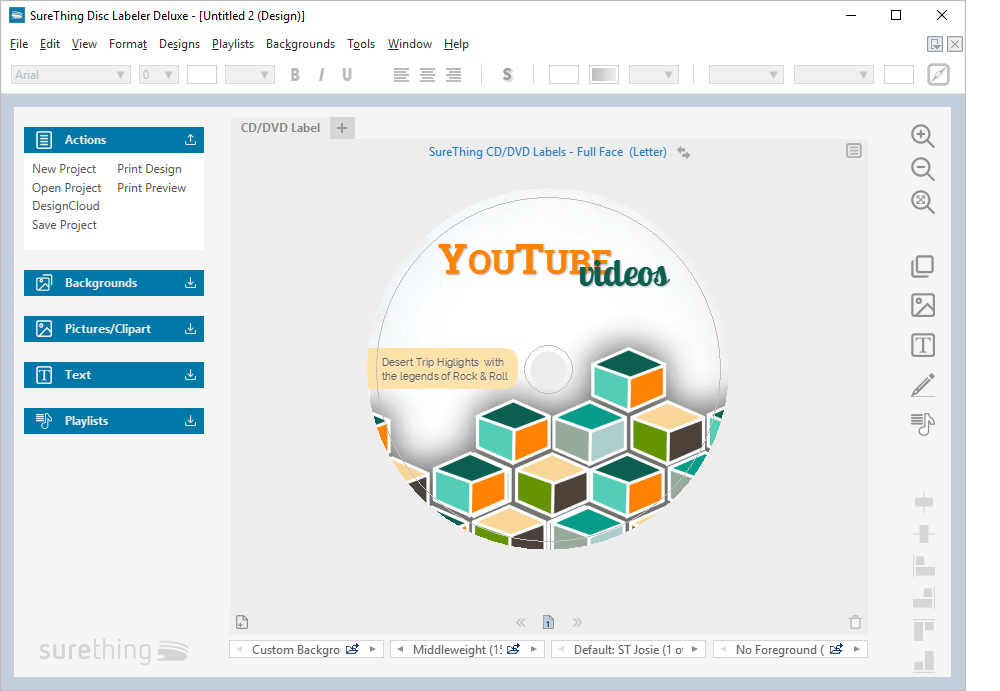Toggle italic text formatting
Image resolution: width=1000 pixels, height=691 pixels.
tap(321, 74)
